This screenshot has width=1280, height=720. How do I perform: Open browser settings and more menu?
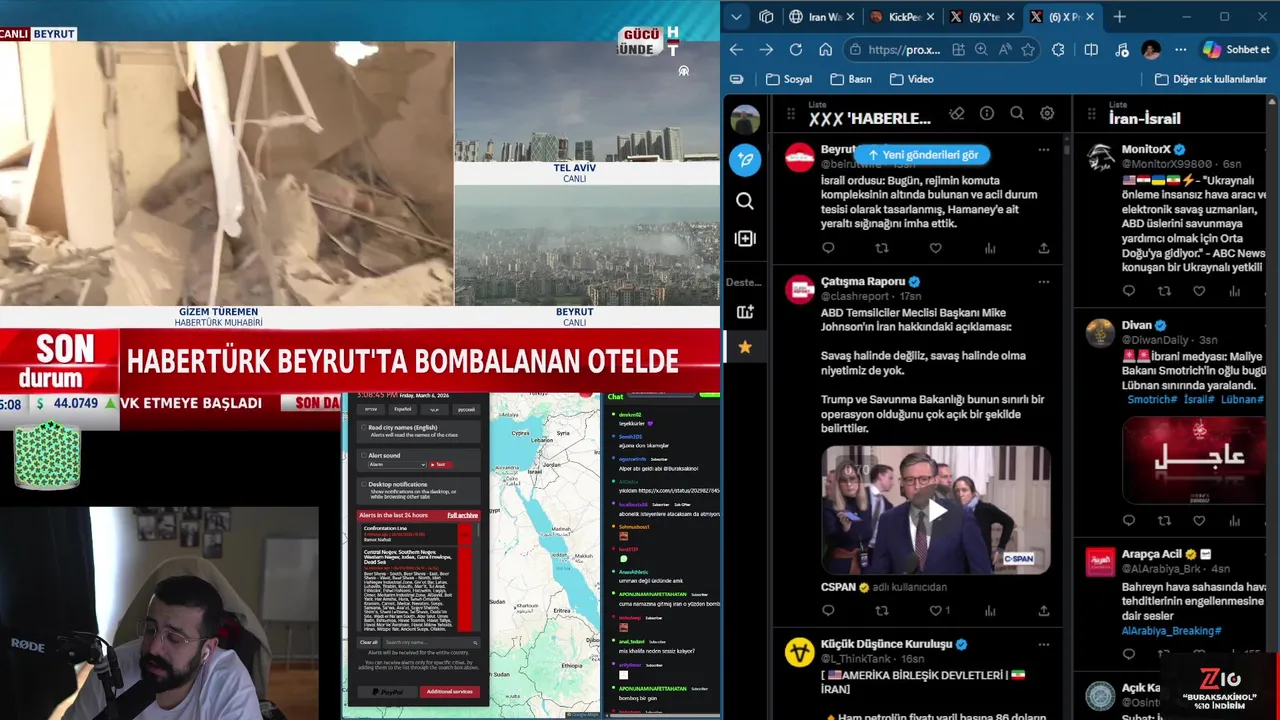click(x=1181, y=49)
